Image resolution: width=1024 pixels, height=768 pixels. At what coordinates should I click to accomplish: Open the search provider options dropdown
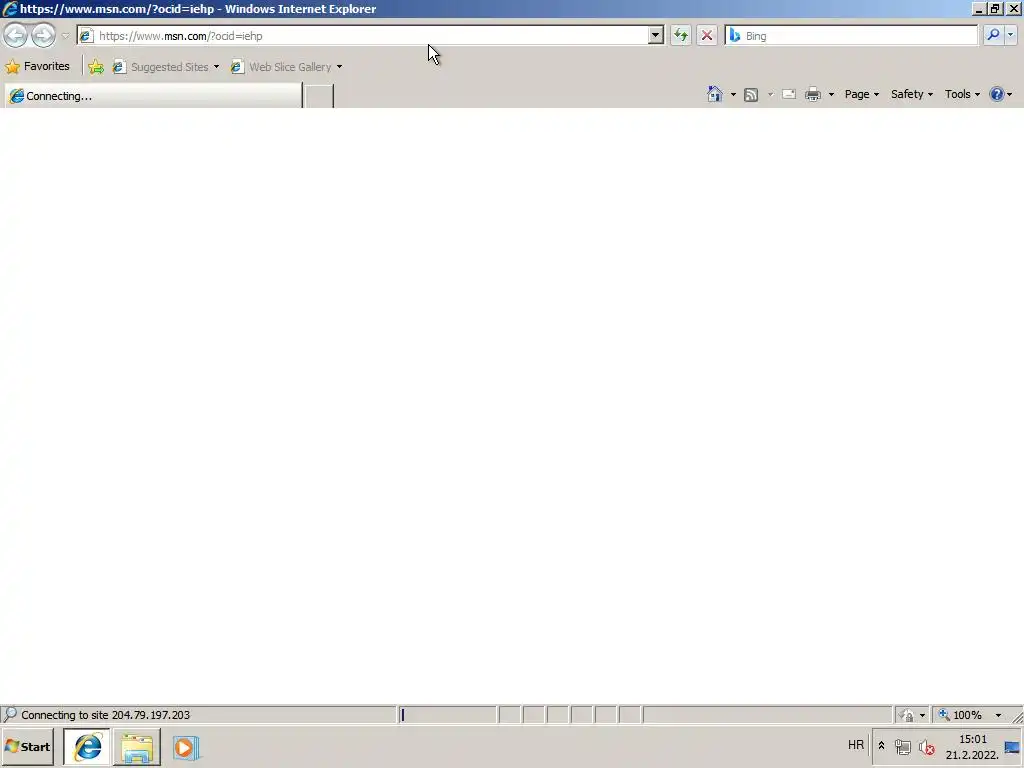click(x=1010, y=35)
